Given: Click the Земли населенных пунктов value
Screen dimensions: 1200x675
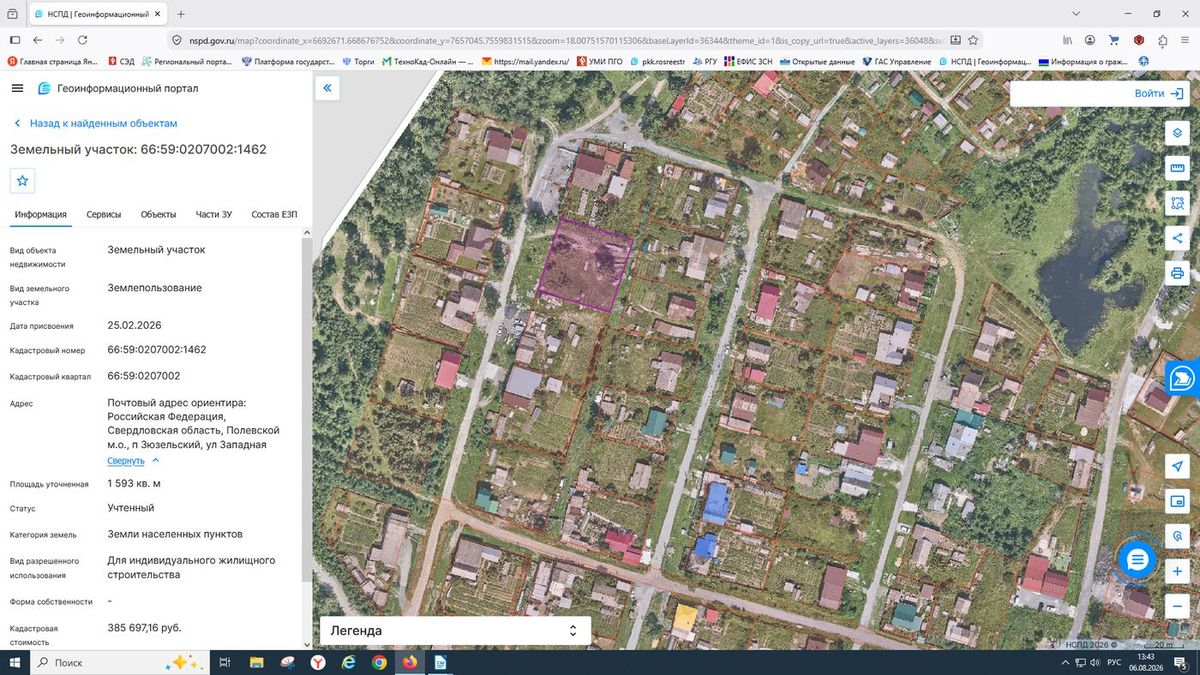Looking at the screenshot, I should point(175,534).
